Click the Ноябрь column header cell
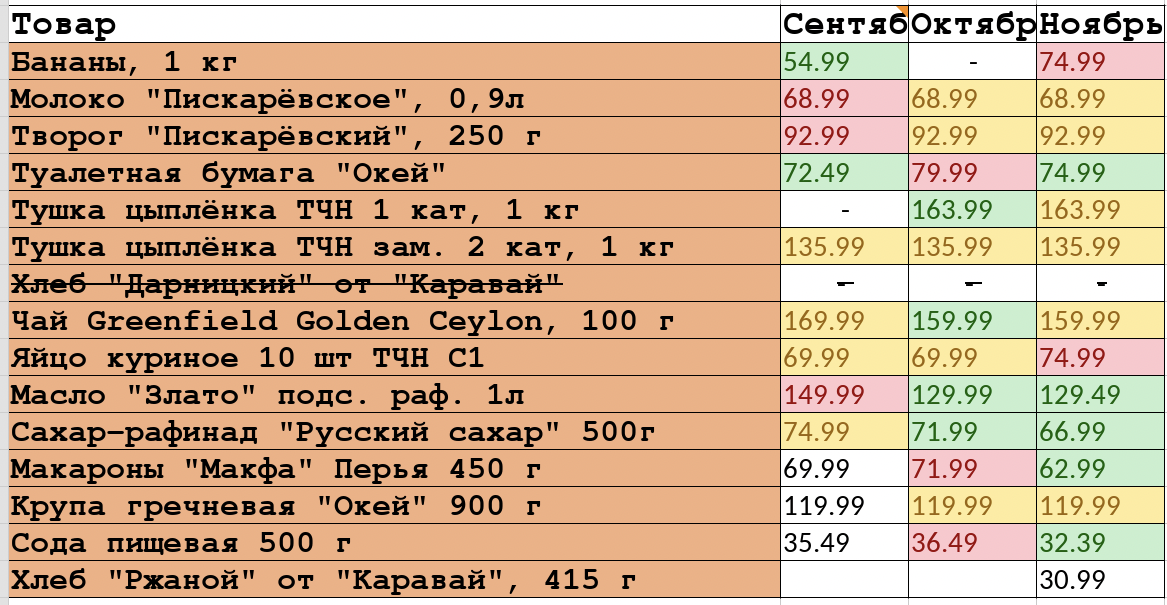1167x605 pixels. pyautogui.click(x=1101, y=25)
